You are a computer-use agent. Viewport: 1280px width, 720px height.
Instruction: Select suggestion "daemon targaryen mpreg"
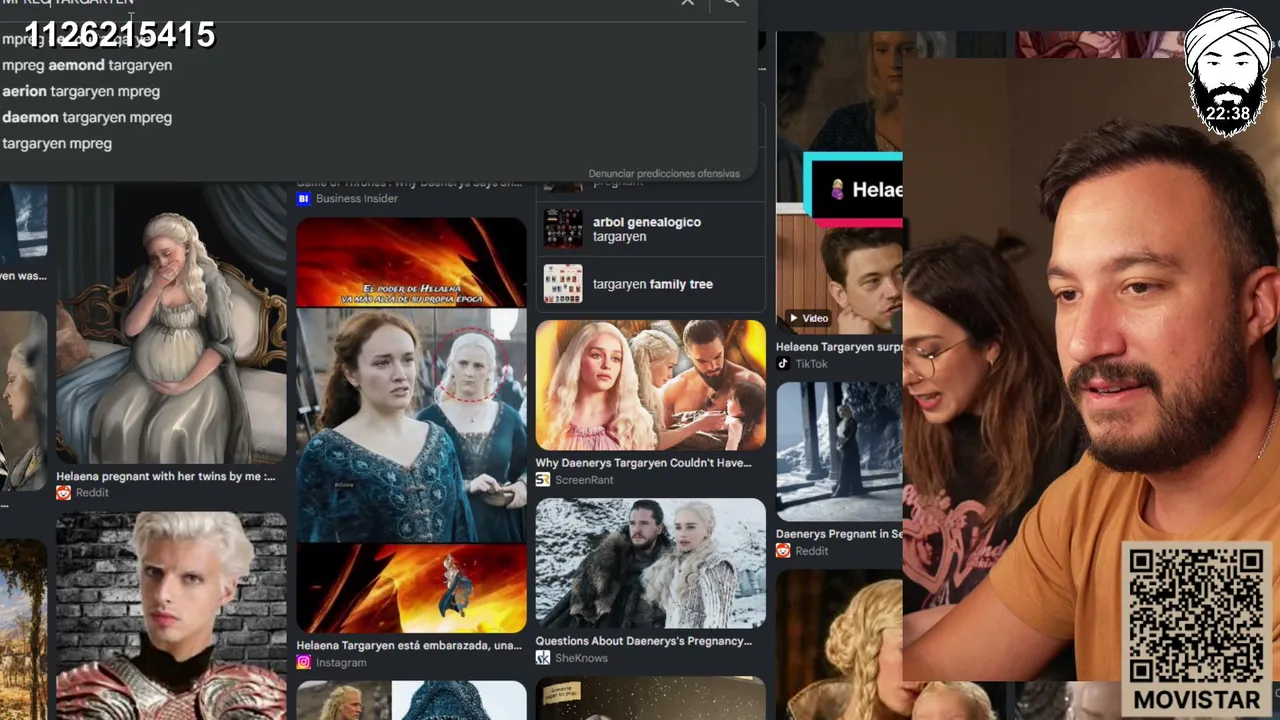click(x=87, y=117)
